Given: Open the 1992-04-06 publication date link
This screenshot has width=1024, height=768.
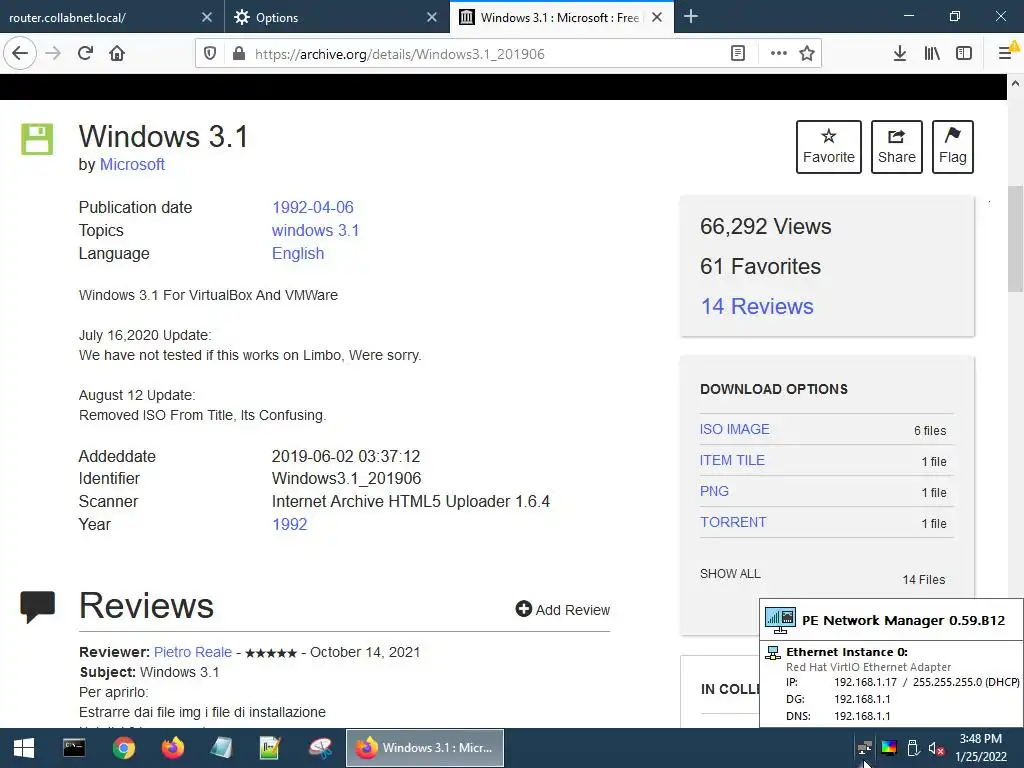Looking at the screenshot, I should tap(313, 207).
